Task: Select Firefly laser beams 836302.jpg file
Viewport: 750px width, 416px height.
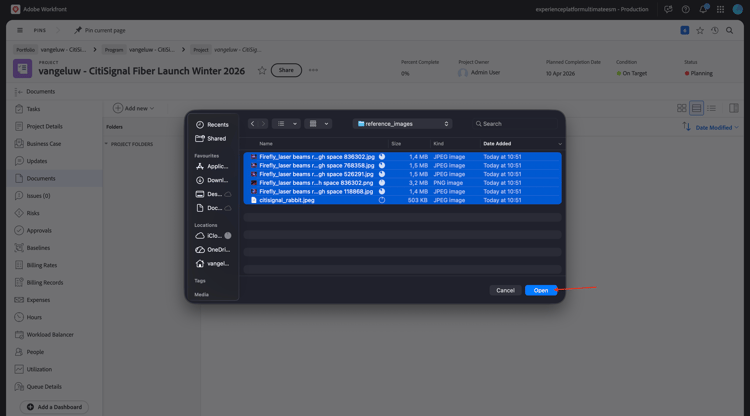Action: 402,157
